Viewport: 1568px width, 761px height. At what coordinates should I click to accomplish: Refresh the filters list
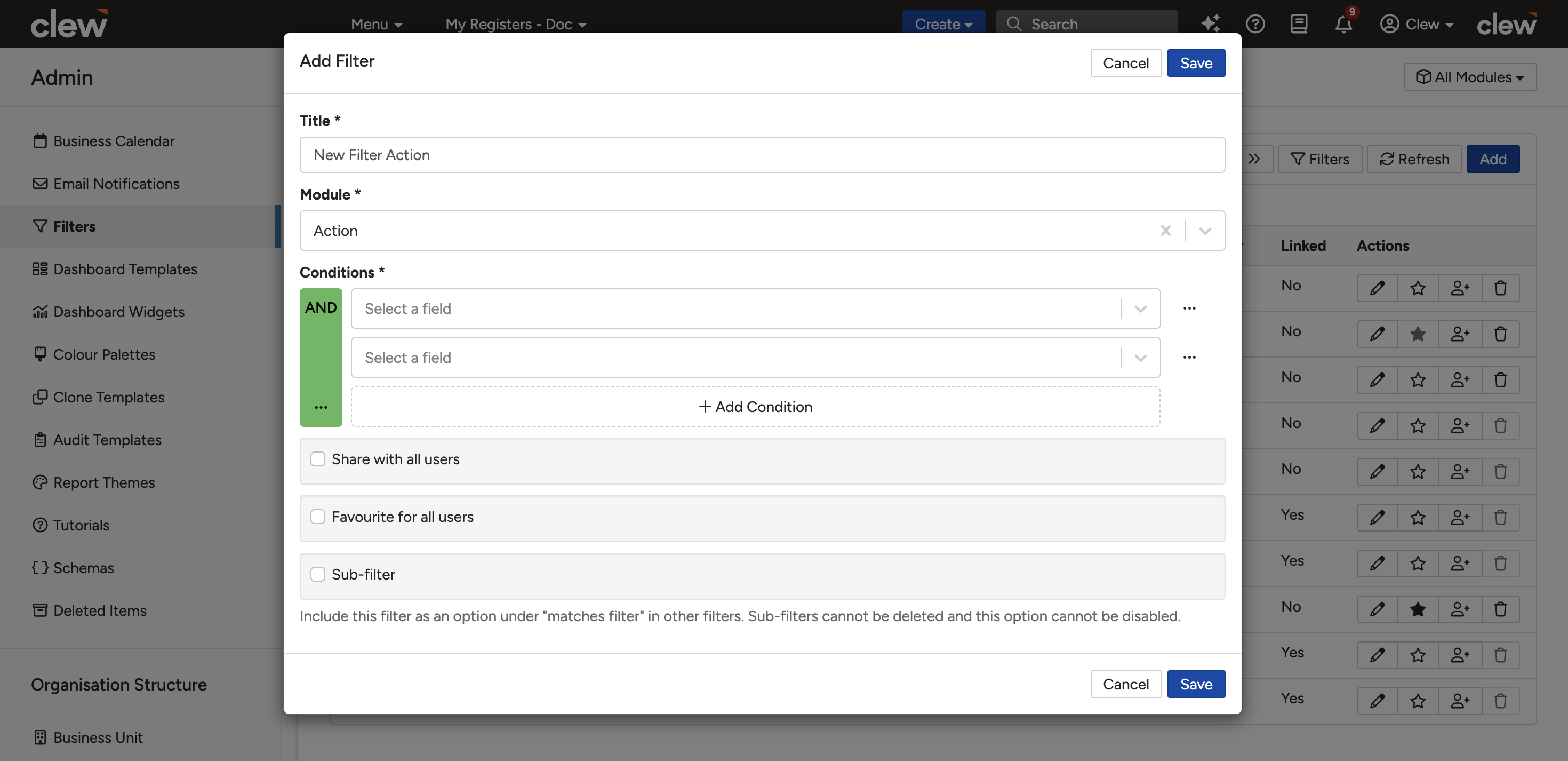(1414, 159)
